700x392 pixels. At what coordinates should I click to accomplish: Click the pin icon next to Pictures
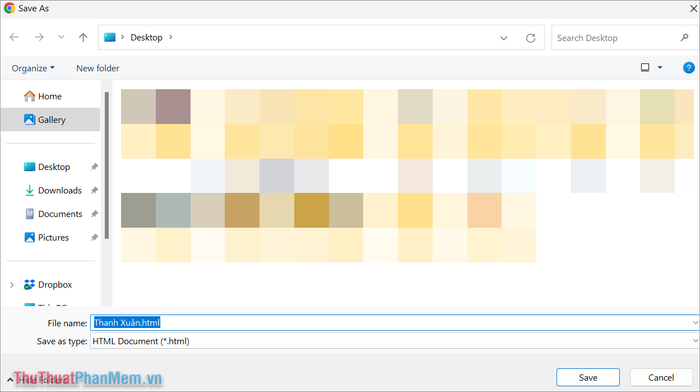(x=94, y=238)
